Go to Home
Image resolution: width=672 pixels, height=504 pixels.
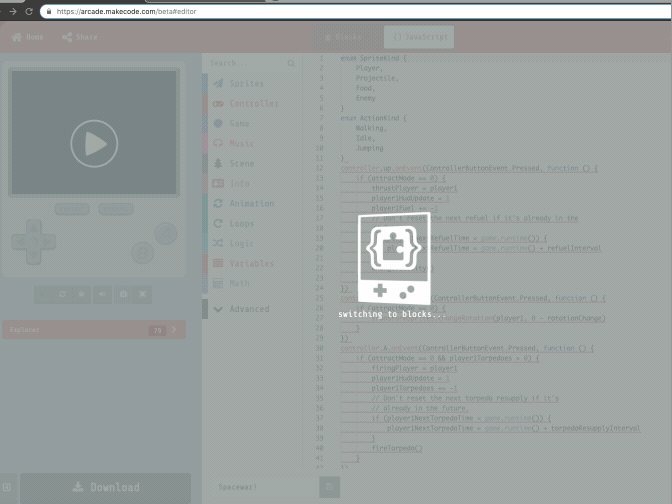coord(27,37)
